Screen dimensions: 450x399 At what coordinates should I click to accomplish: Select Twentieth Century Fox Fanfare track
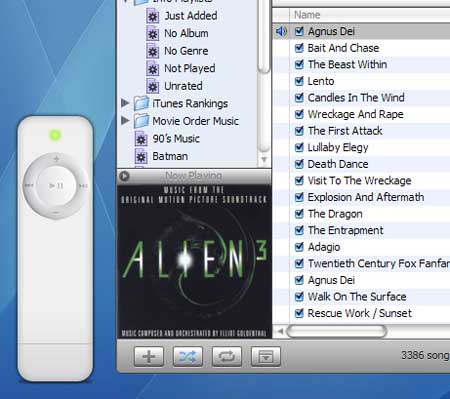[x=378, y=264]
